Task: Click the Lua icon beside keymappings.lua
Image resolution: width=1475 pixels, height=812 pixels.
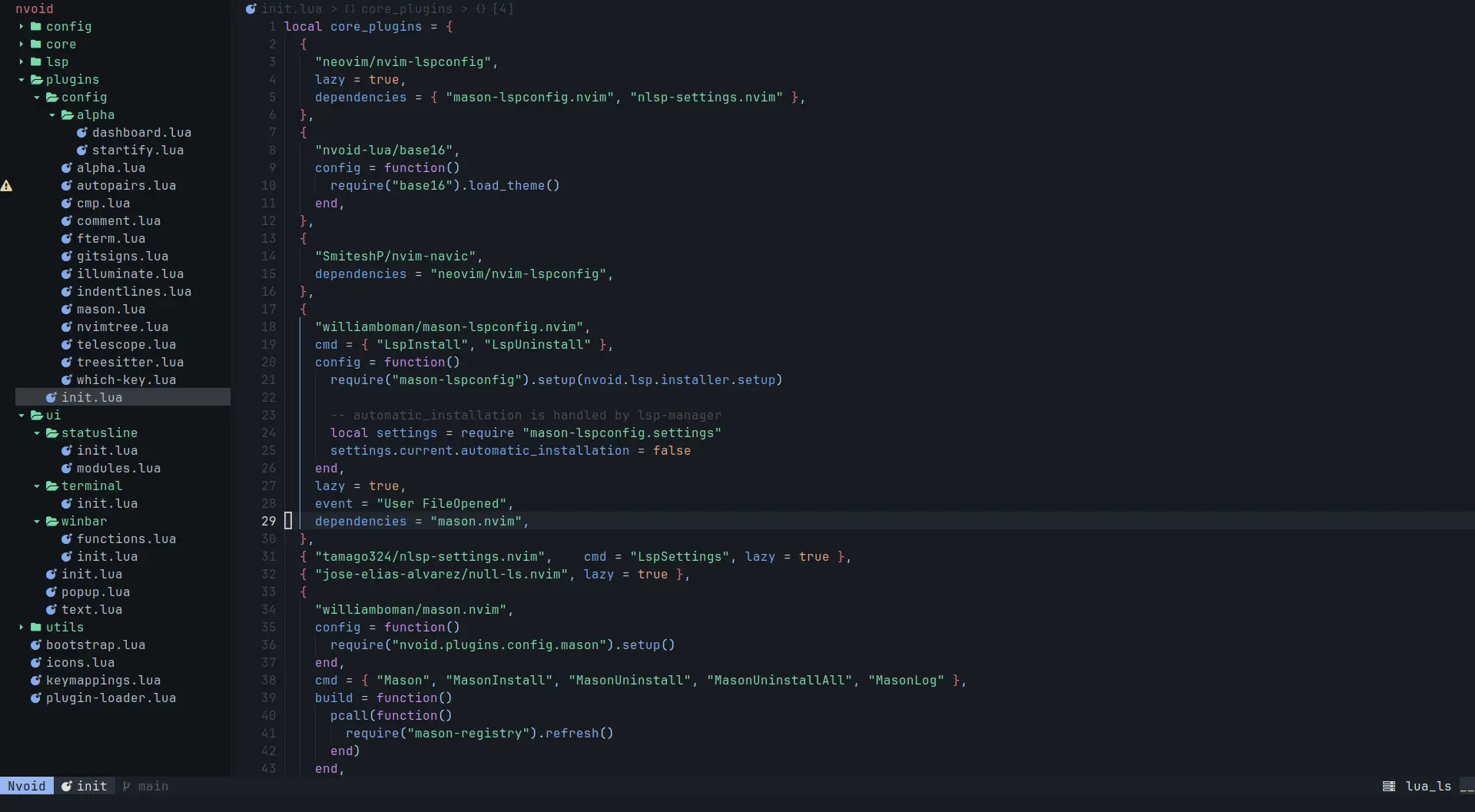Action: pyautogui.click(x=36, y=681)
